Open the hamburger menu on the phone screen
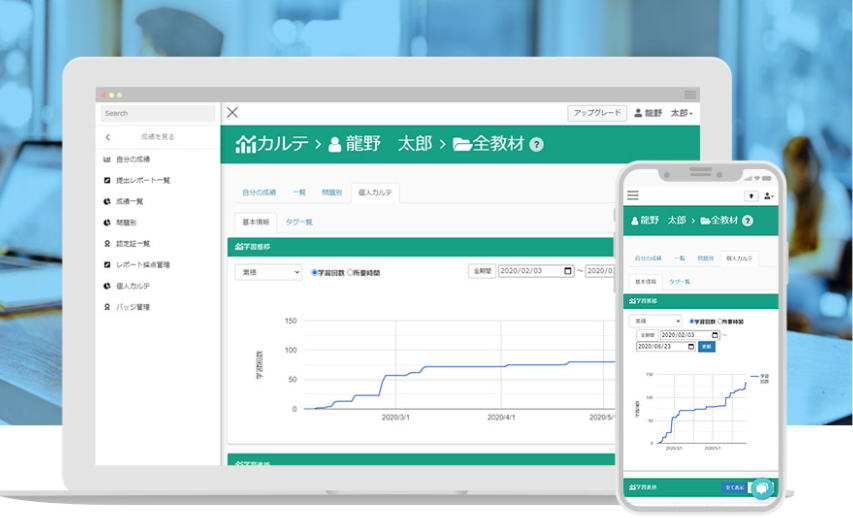Screen dimensions: 853x518 click(x=632, y=195)
